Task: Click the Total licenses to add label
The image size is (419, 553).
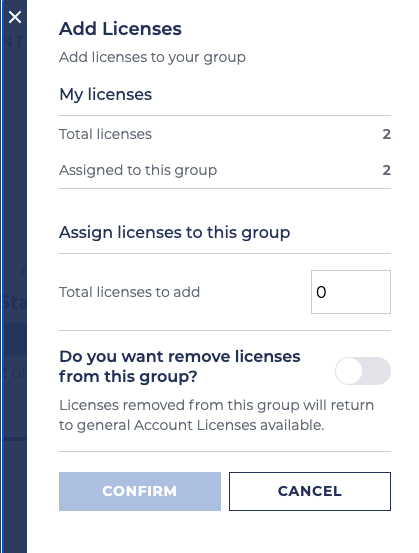Action: (x=129, y=292)
